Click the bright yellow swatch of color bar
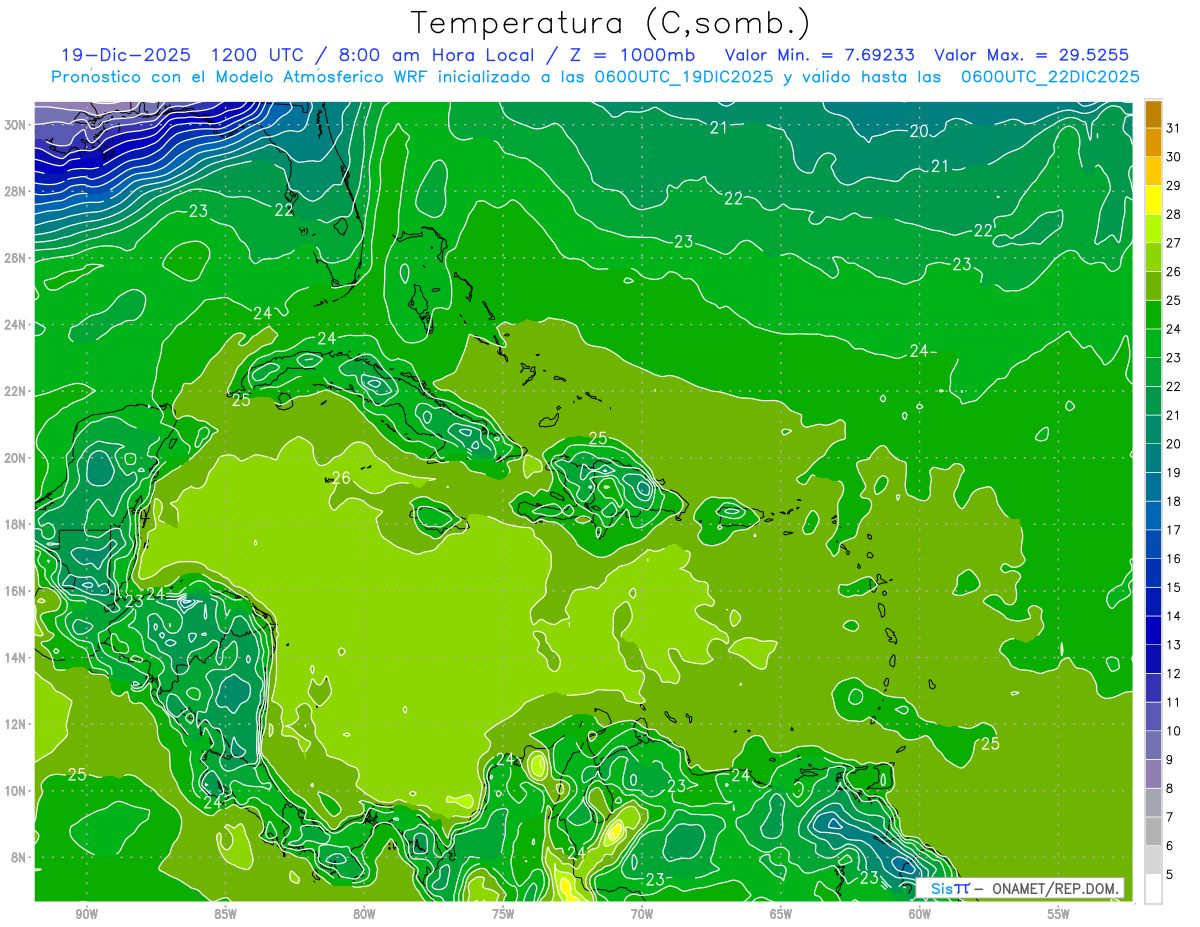 [1153, 199]
